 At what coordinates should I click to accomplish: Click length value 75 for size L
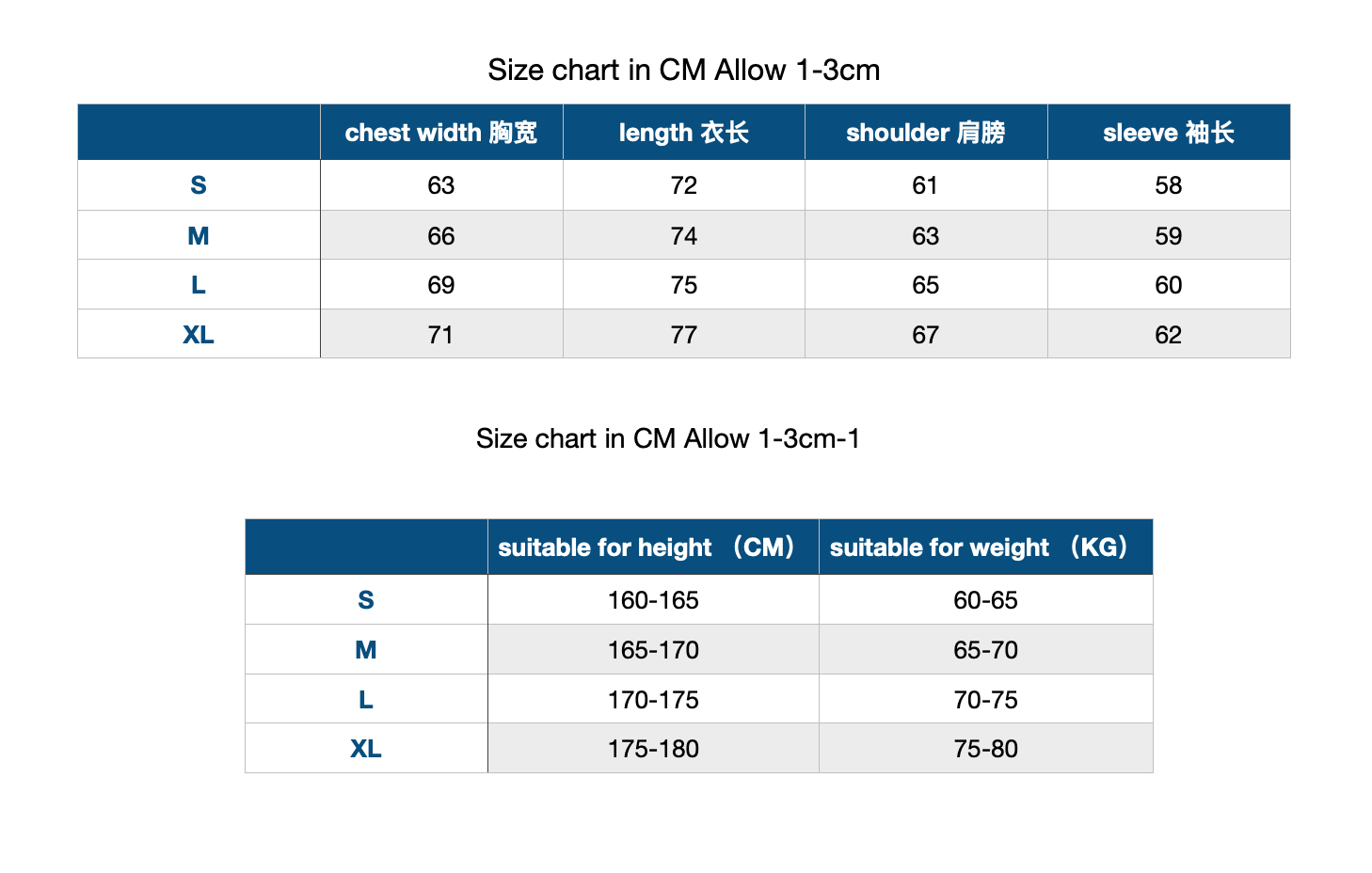tap(683, 285)
